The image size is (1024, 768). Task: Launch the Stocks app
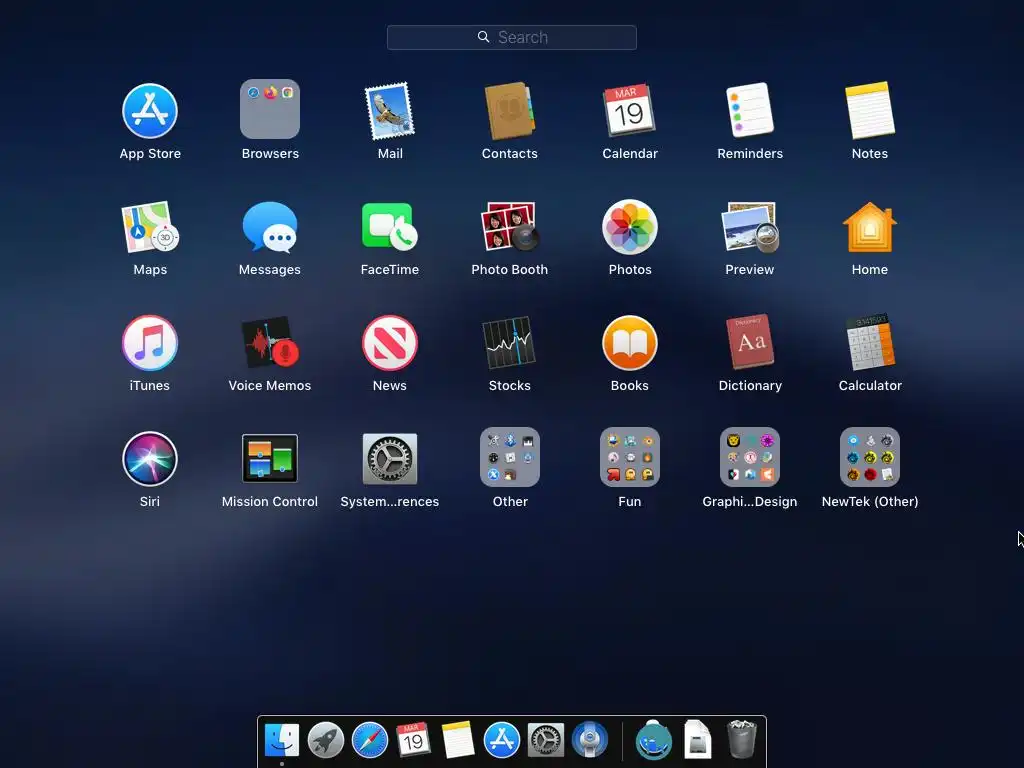[x=509, y=343]
